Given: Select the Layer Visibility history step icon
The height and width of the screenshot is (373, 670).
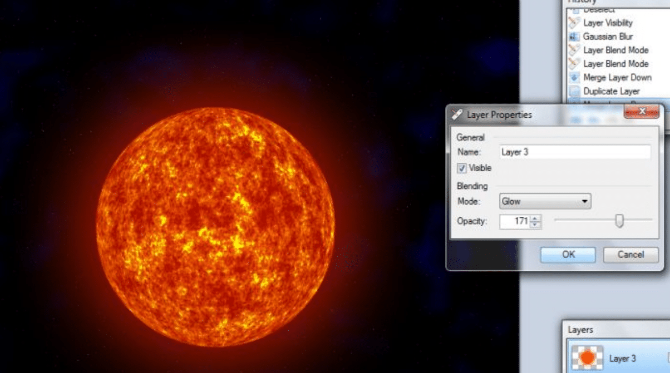Looking at the screenshot, I should [575, 23].
